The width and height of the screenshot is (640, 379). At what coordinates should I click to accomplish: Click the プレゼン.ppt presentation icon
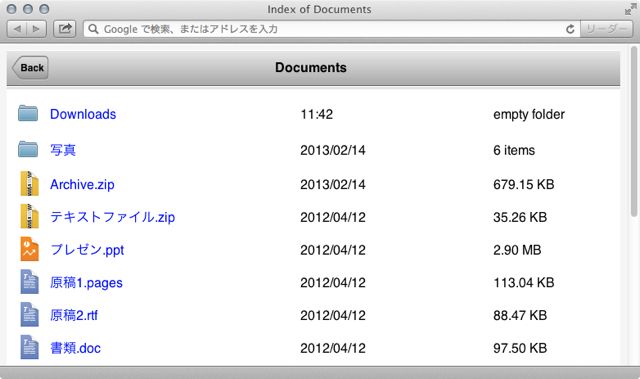tap(29, 249)
